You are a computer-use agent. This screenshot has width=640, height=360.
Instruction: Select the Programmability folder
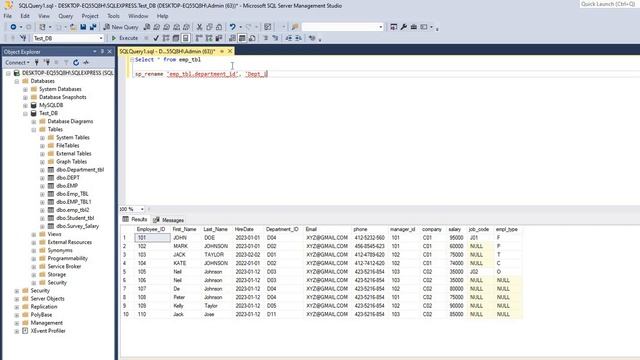click(67, 258)
